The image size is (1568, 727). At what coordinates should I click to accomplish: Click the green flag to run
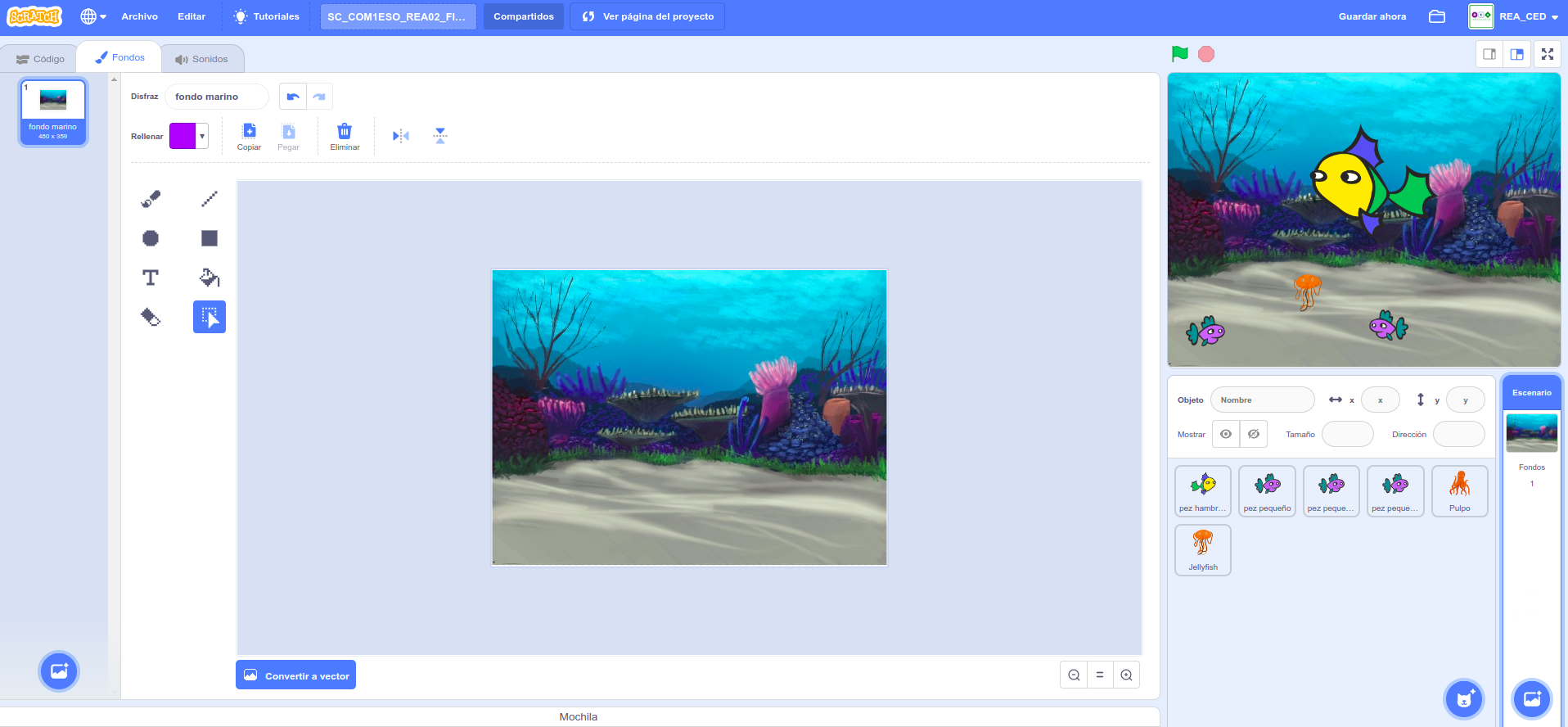tap(1179, 54)
